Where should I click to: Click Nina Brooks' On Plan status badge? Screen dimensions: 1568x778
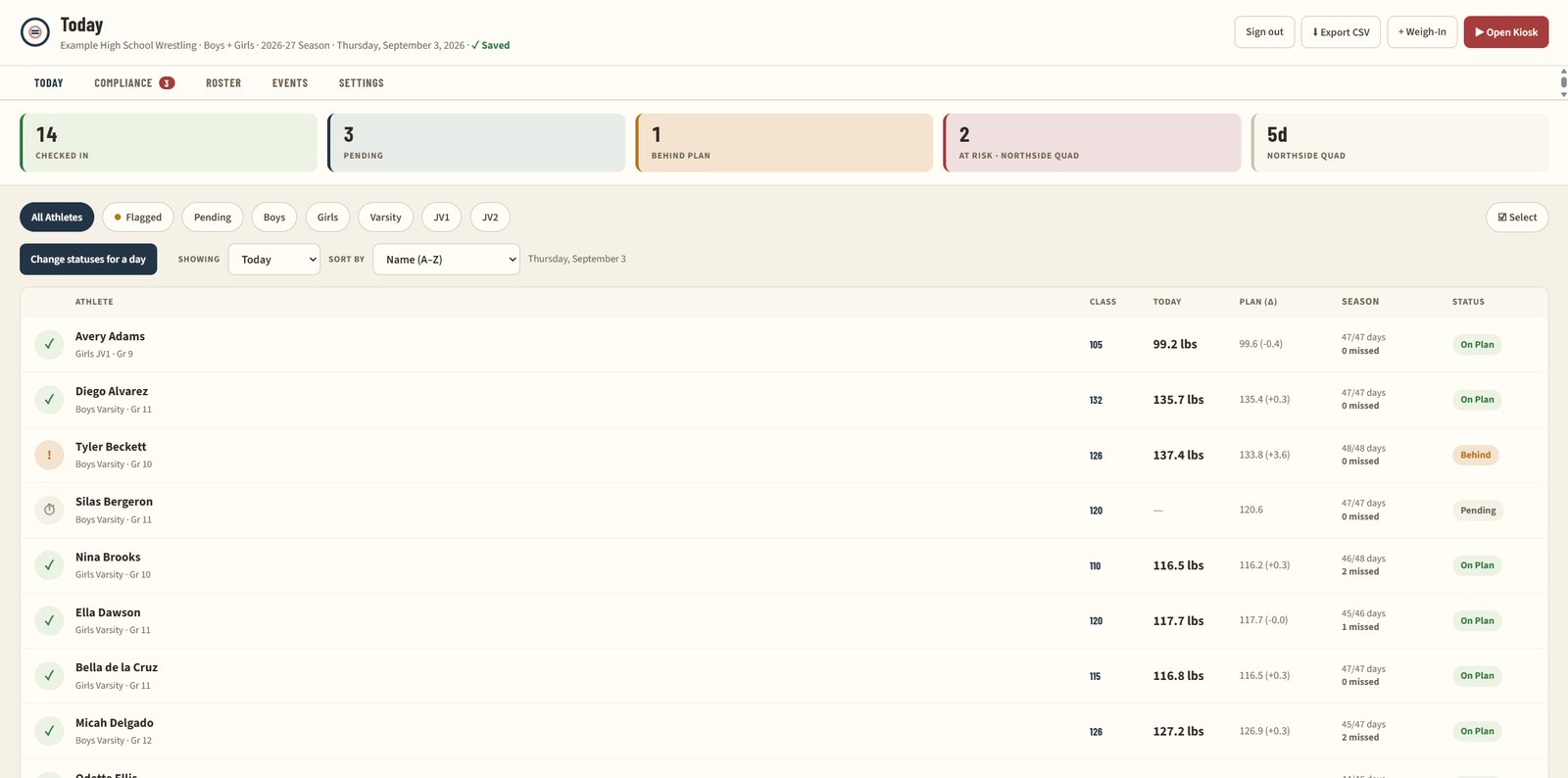pyautogui.click(x=1477, y=565)
